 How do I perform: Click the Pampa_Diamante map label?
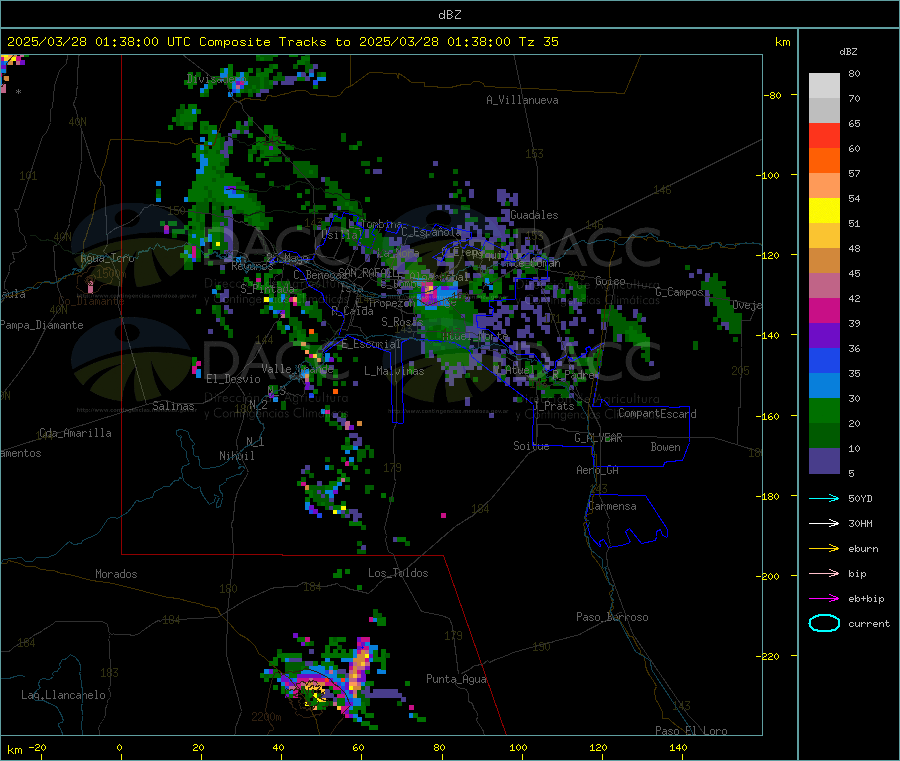click(42, 325)
